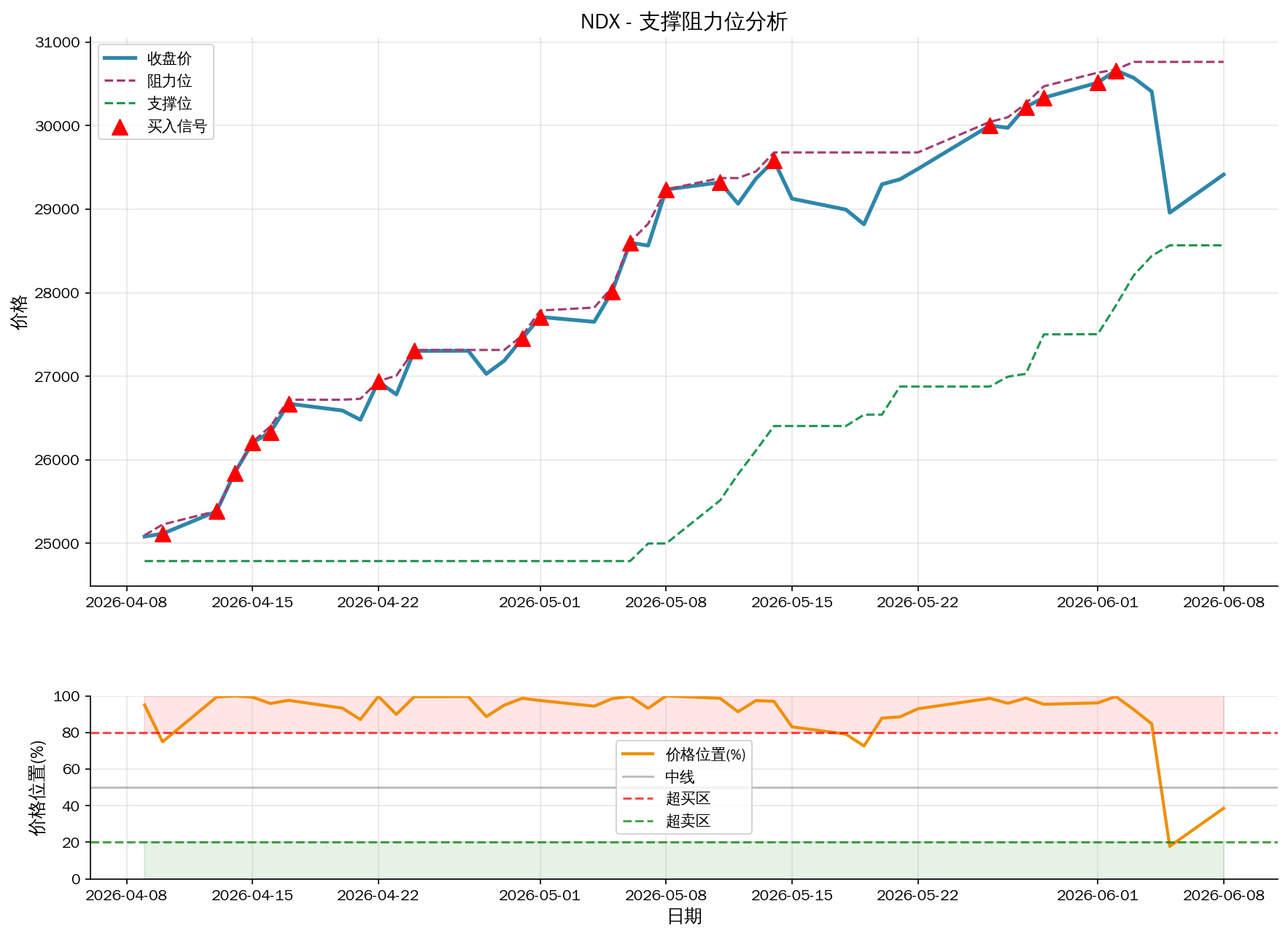
Task: Click the 价格位置(%) vertical axis label
Action: coord(37,787)
